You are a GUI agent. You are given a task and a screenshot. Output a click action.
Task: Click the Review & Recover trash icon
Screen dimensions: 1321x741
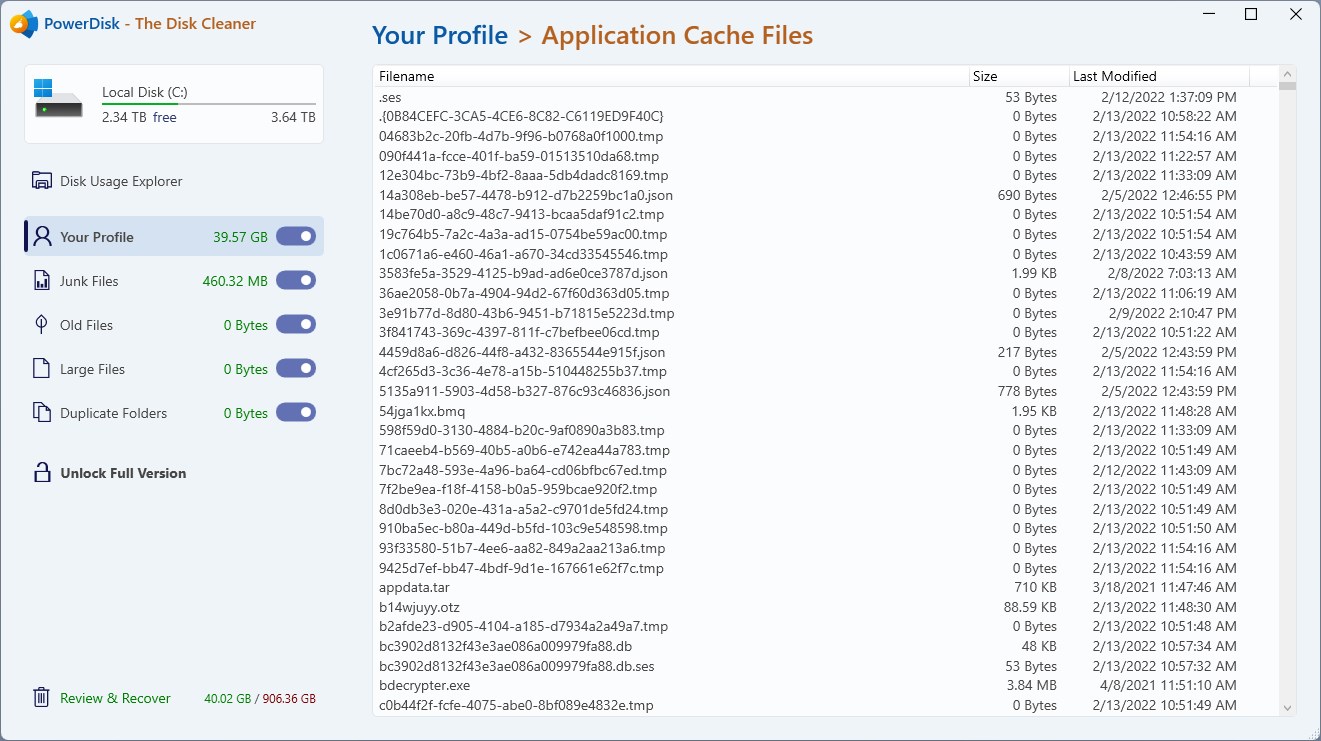coord(42,698)
